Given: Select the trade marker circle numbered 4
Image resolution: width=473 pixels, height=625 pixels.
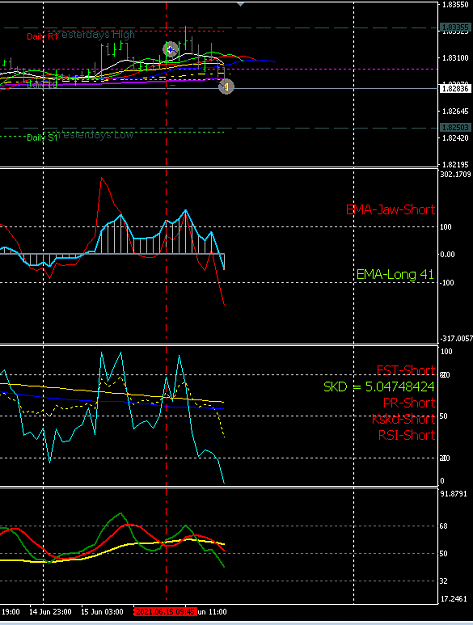Looking at the screenshot, I should (x=226, y=86).
